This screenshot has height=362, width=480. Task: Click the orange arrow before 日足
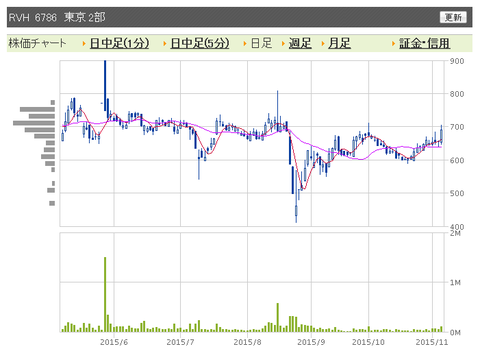pyautogui.click(x=245, y=43)
